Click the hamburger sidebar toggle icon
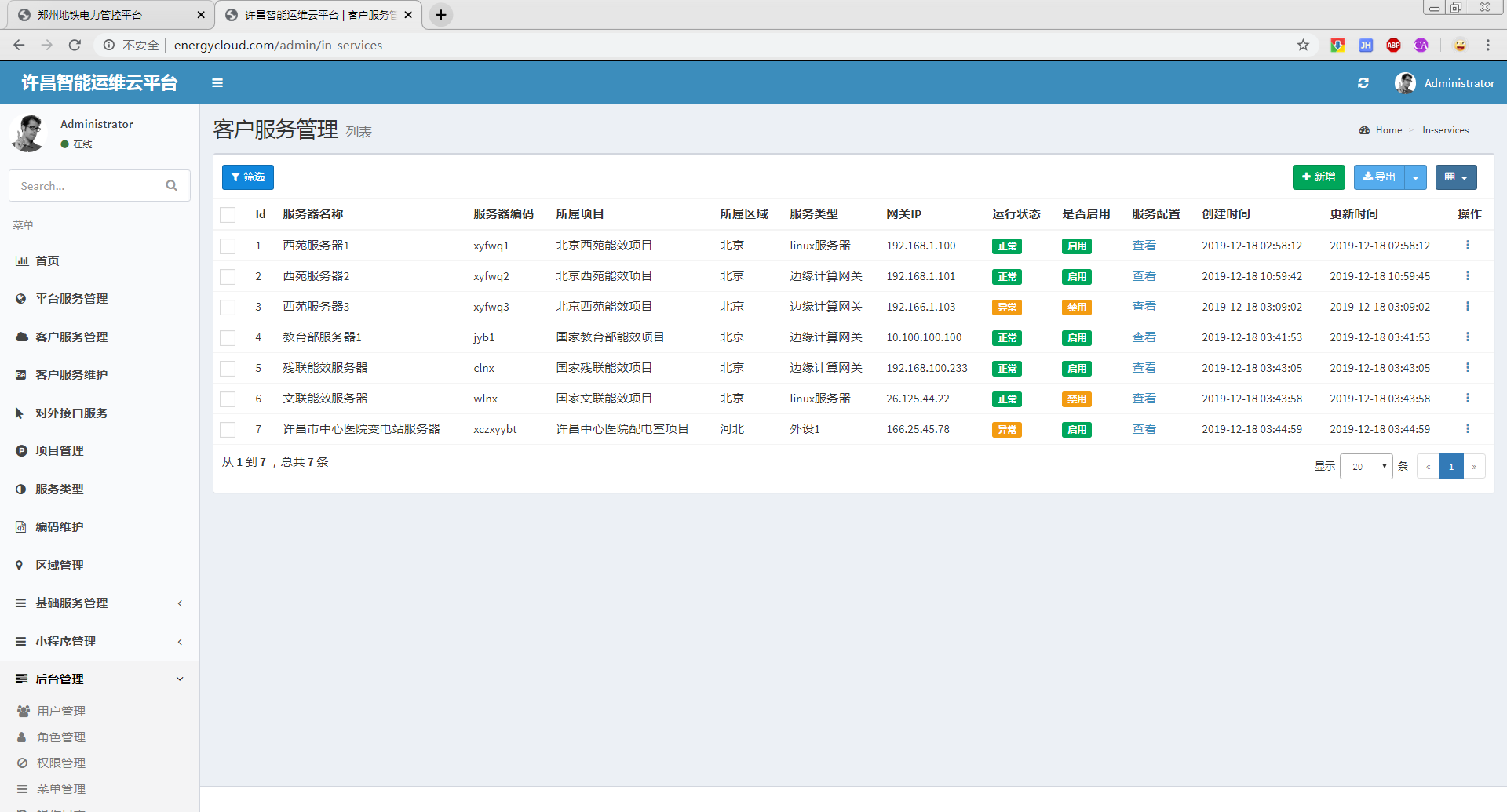 click(x=217, y=83)
